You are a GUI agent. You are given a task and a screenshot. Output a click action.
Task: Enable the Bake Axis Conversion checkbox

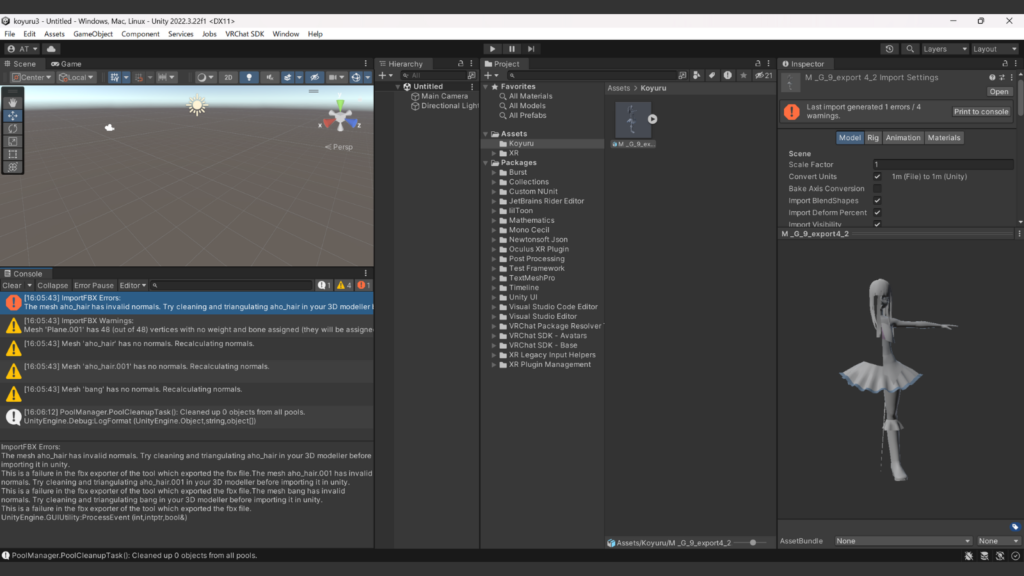(877, 189)
